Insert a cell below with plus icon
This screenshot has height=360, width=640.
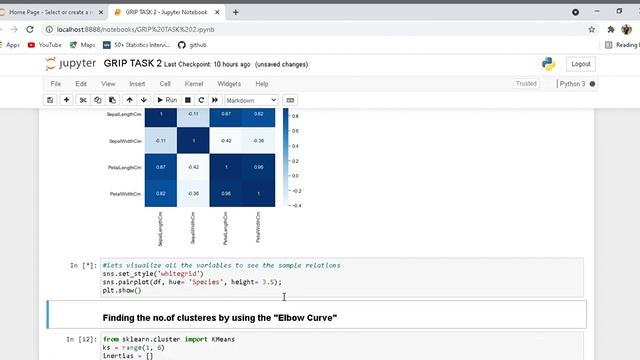tap(66, 100)
